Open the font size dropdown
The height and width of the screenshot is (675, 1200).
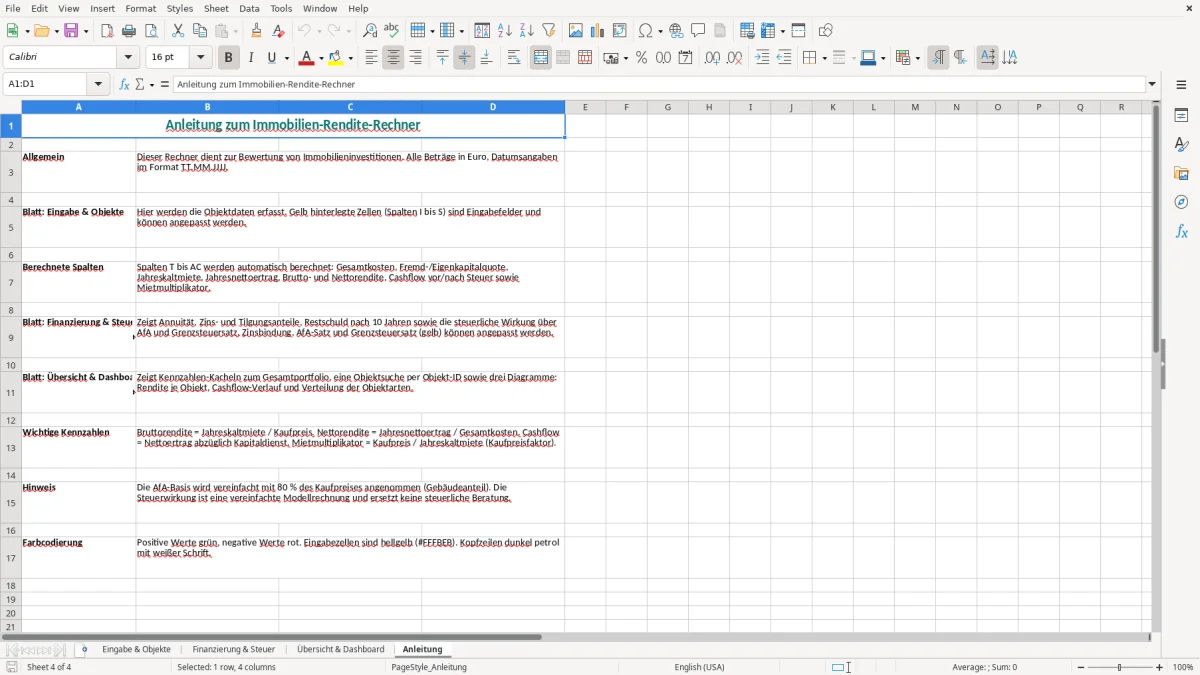(x=201, y=58)
